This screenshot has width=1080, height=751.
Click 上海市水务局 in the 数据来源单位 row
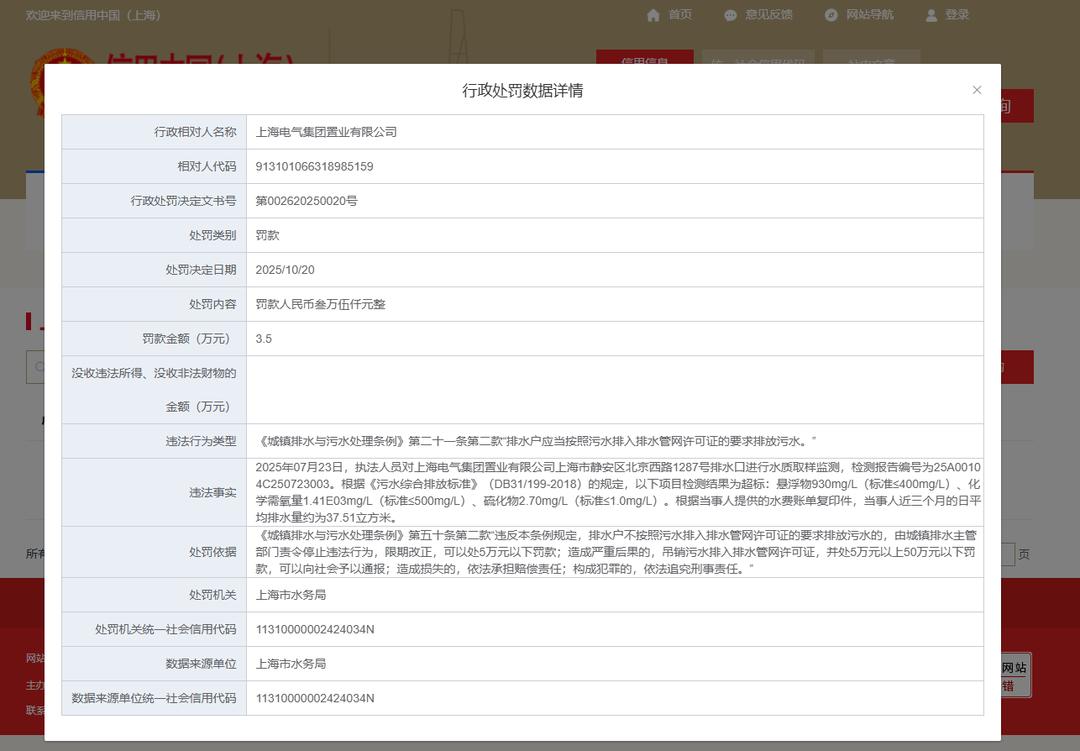[291, 664]
